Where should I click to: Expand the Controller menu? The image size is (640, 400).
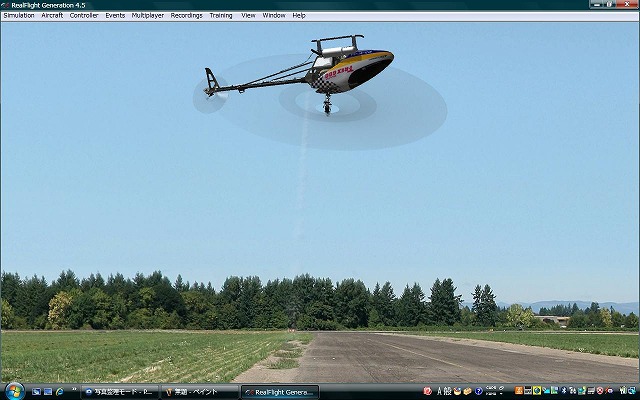click(84, 16)
